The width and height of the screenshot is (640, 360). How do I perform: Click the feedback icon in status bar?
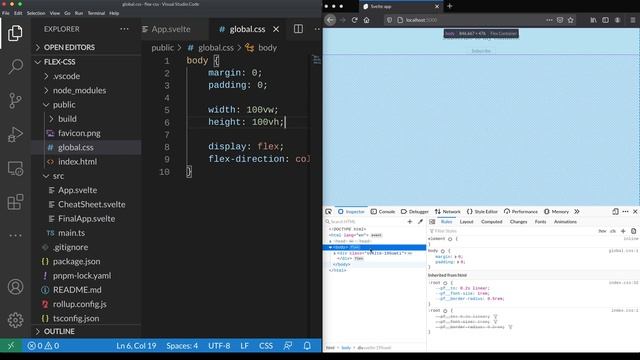point(288,346)
